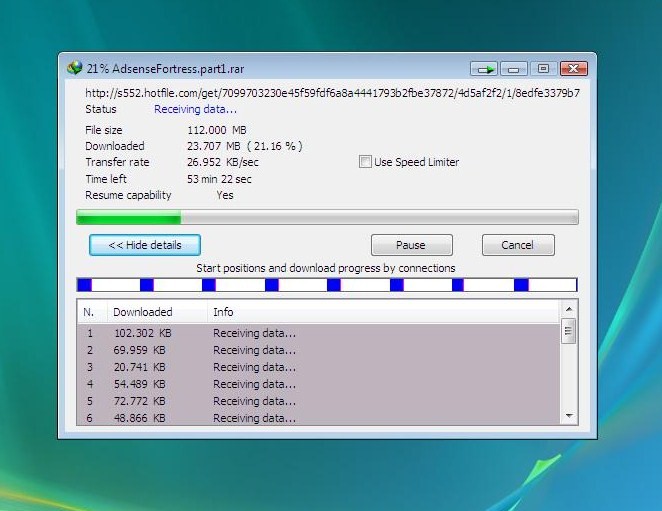This screenshot has width=662, height=511.
Task: Click Start positions and download progress label
Action: (326, 268)
